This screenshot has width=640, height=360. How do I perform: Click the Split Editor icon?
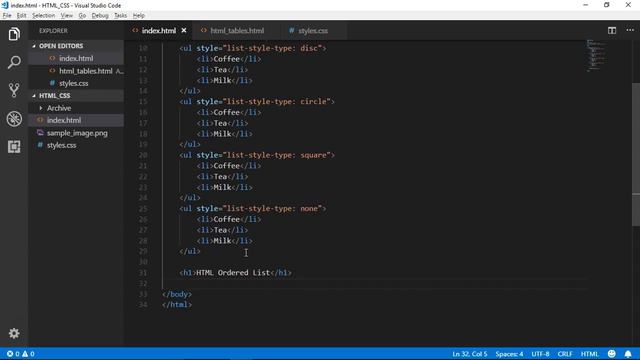click(x=612, y=31)
